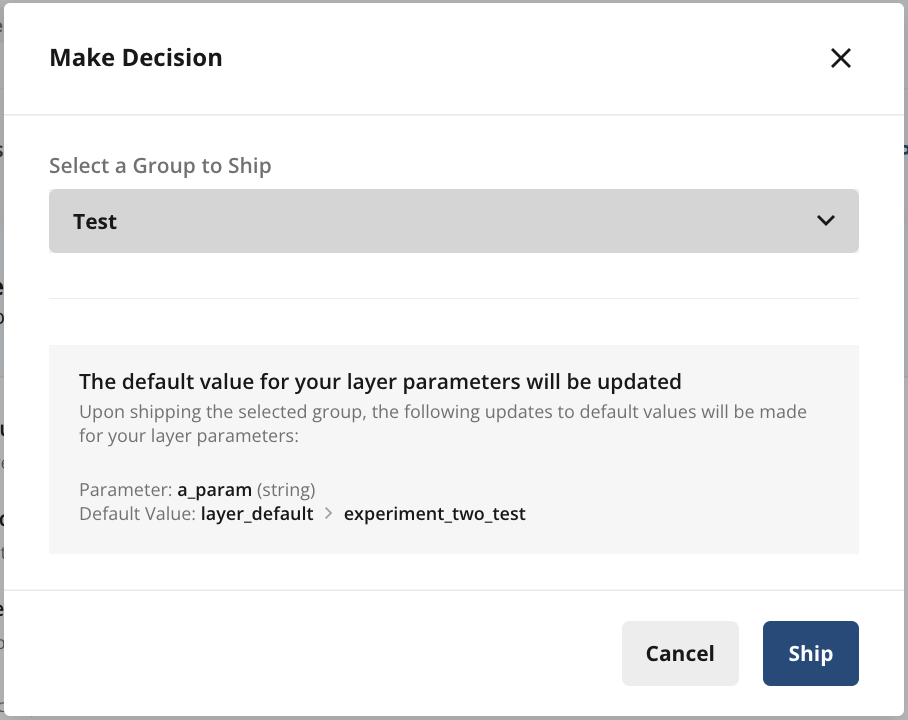908x720 pixels.
Task: Click the X icon in the dialog header
Action: coord(841,58)
